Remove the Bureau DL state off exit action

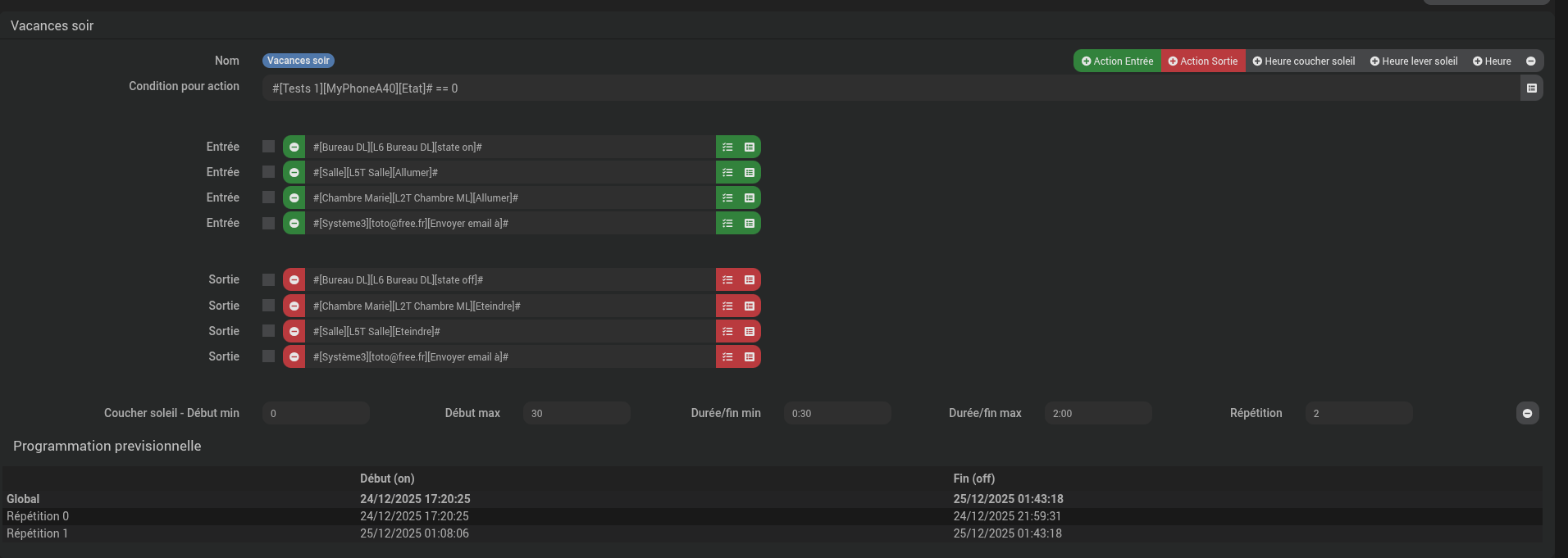tap(294, 279)
